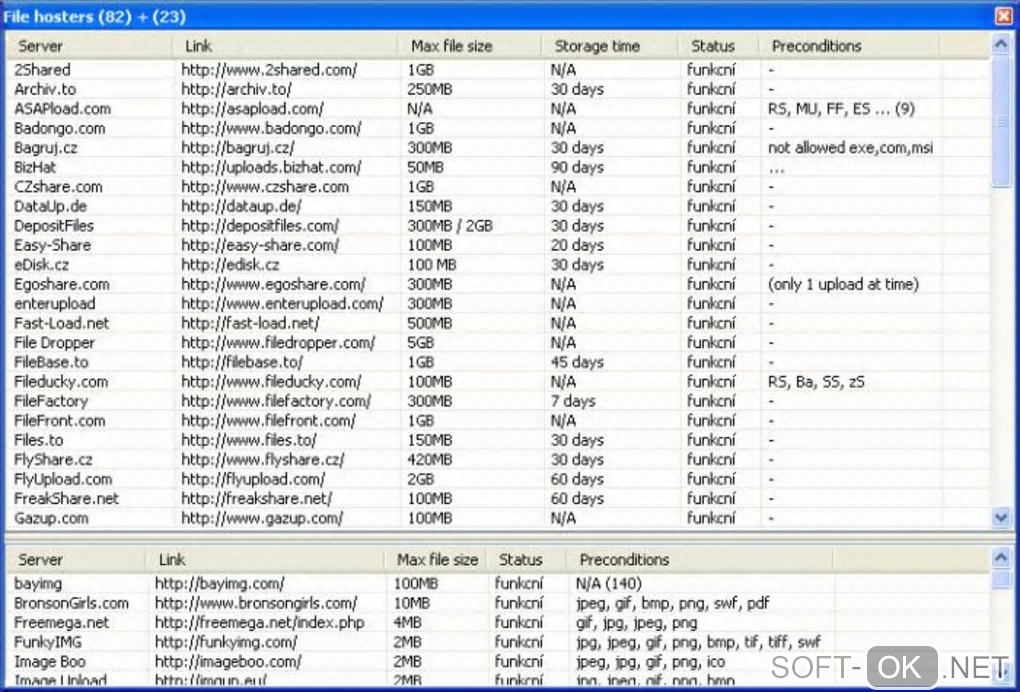The height and width of the screenshot is (692, 1020).
Task: Click the 'N/A (140)' preconditions cell
Action: [609, 583]
